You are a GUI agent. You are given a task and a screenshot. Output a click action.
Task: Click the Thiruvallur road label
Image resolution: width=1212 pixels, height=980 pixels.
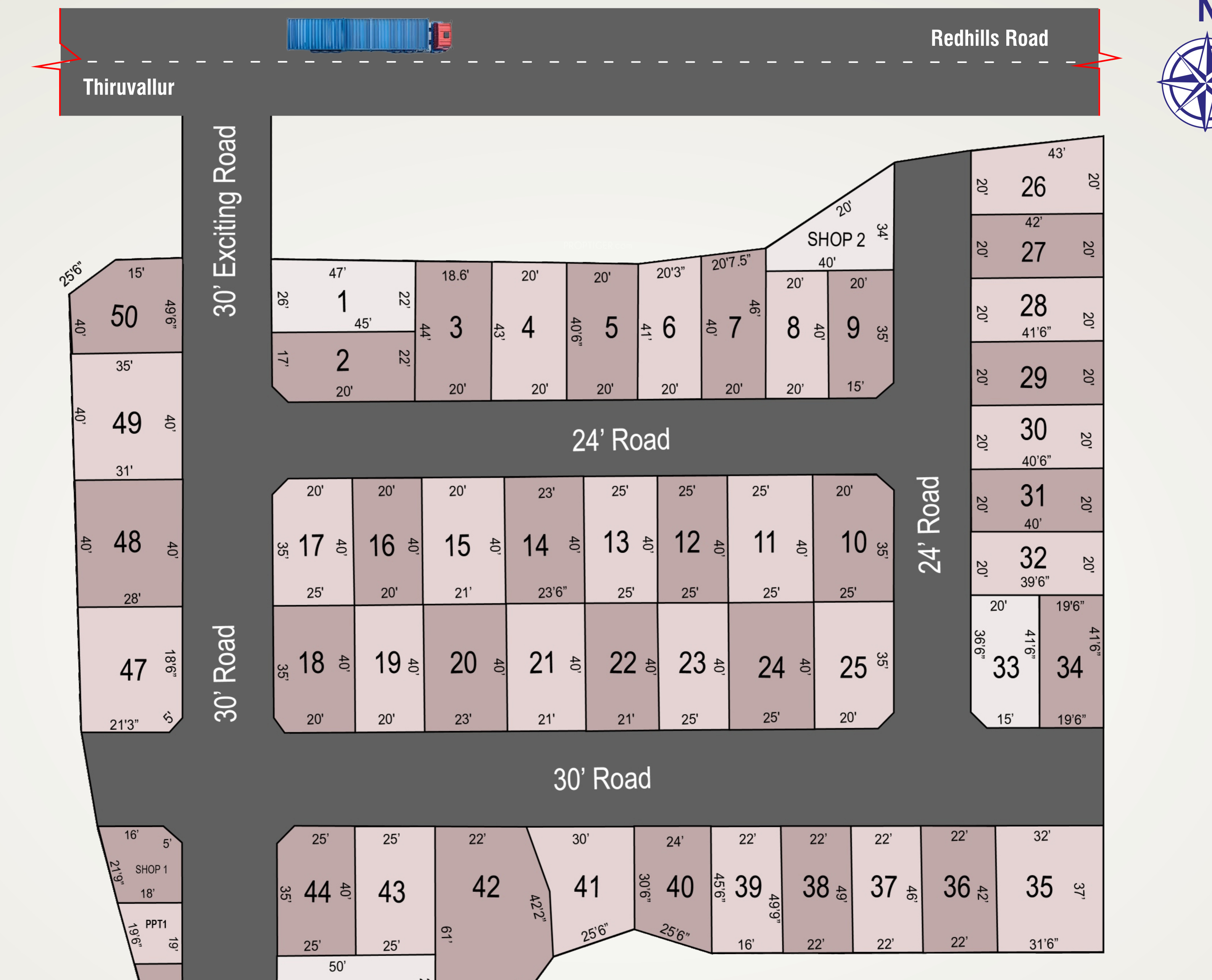(128, 87)
